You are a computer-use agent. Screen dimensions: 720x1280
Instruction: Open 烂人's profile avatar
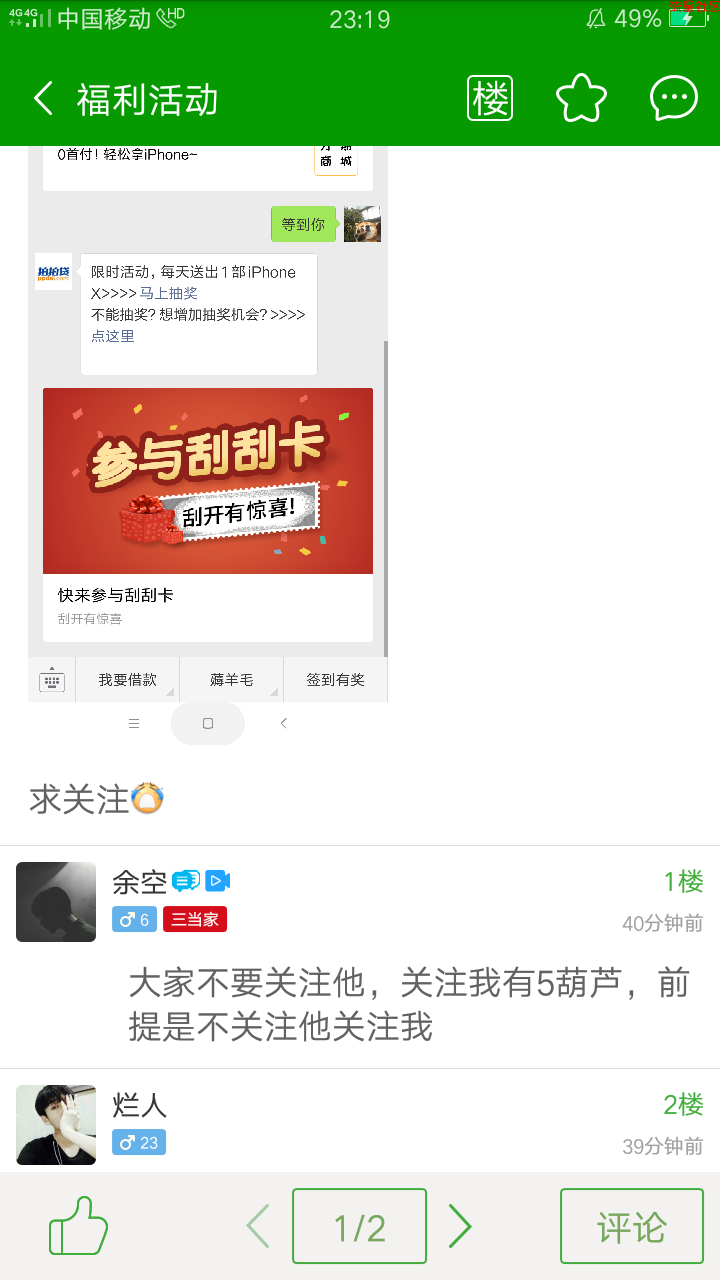pyautogui.click(x=56, y=1125)
